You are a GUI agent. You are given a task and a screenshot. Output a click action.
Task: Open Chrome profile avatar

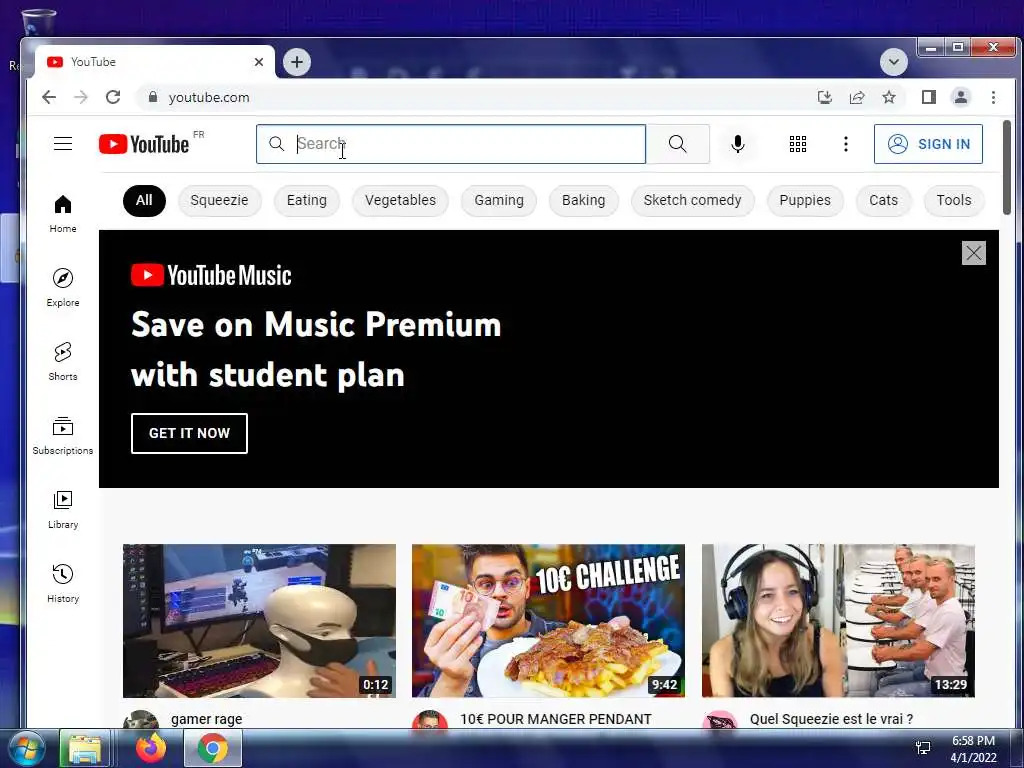[x=961, y=97]
